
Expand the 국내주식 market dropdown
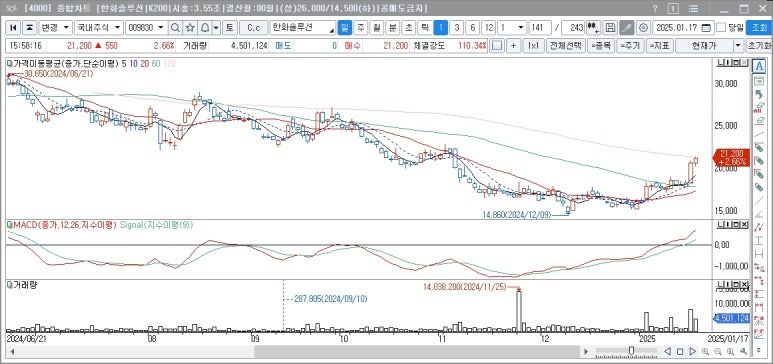[x=99, y=28]
